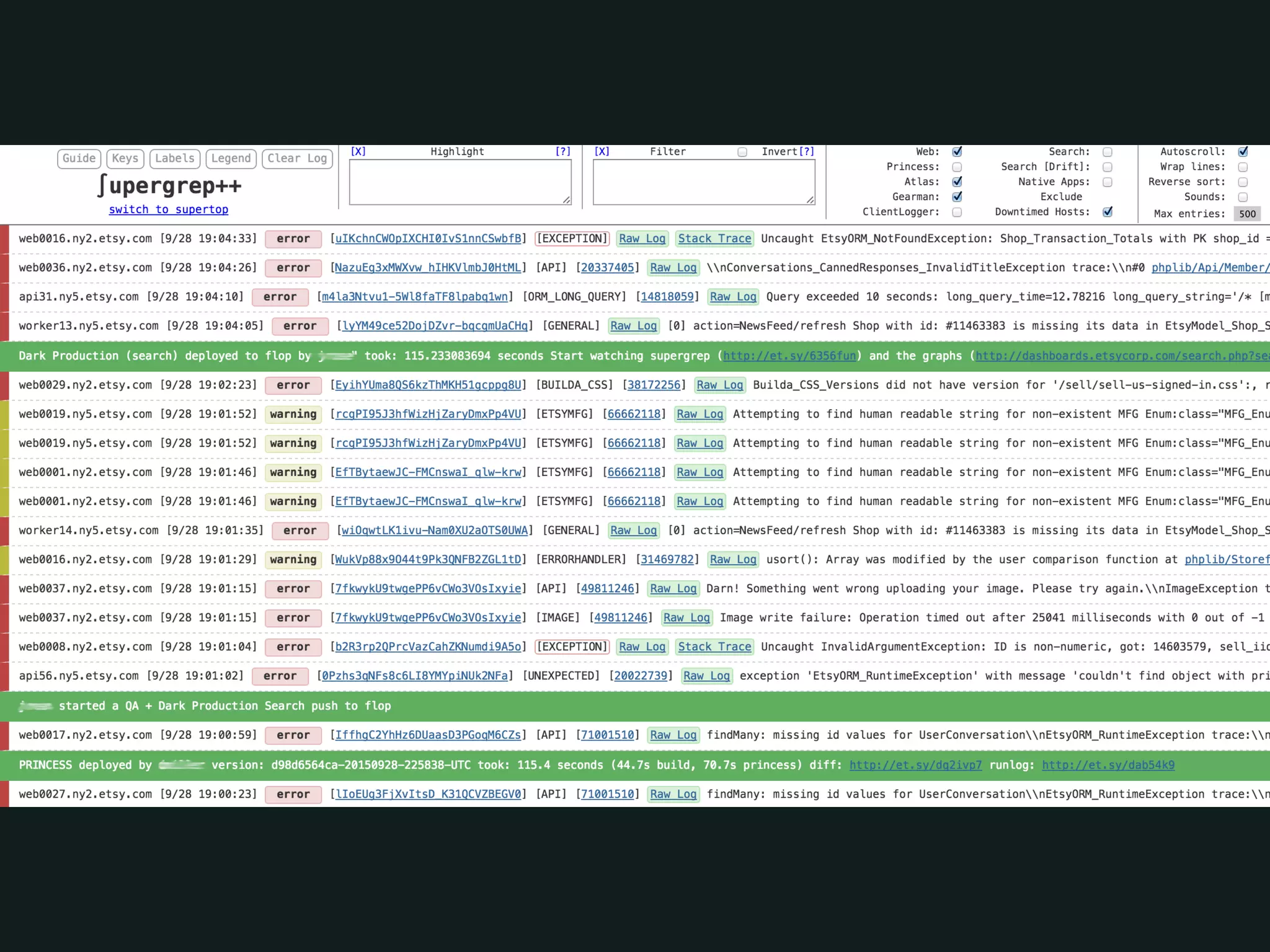Open the Labels button
This screenshot has height=952, width=1270.
pos(175,159)
